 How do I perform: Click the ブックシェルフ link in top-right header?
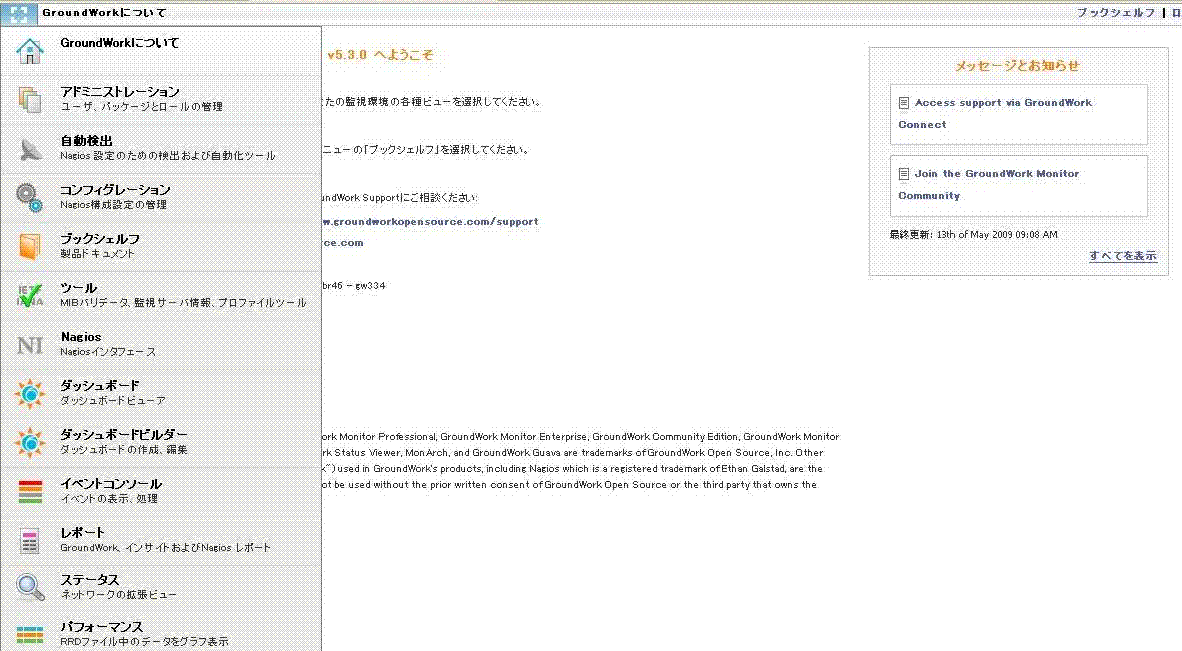1115,13
